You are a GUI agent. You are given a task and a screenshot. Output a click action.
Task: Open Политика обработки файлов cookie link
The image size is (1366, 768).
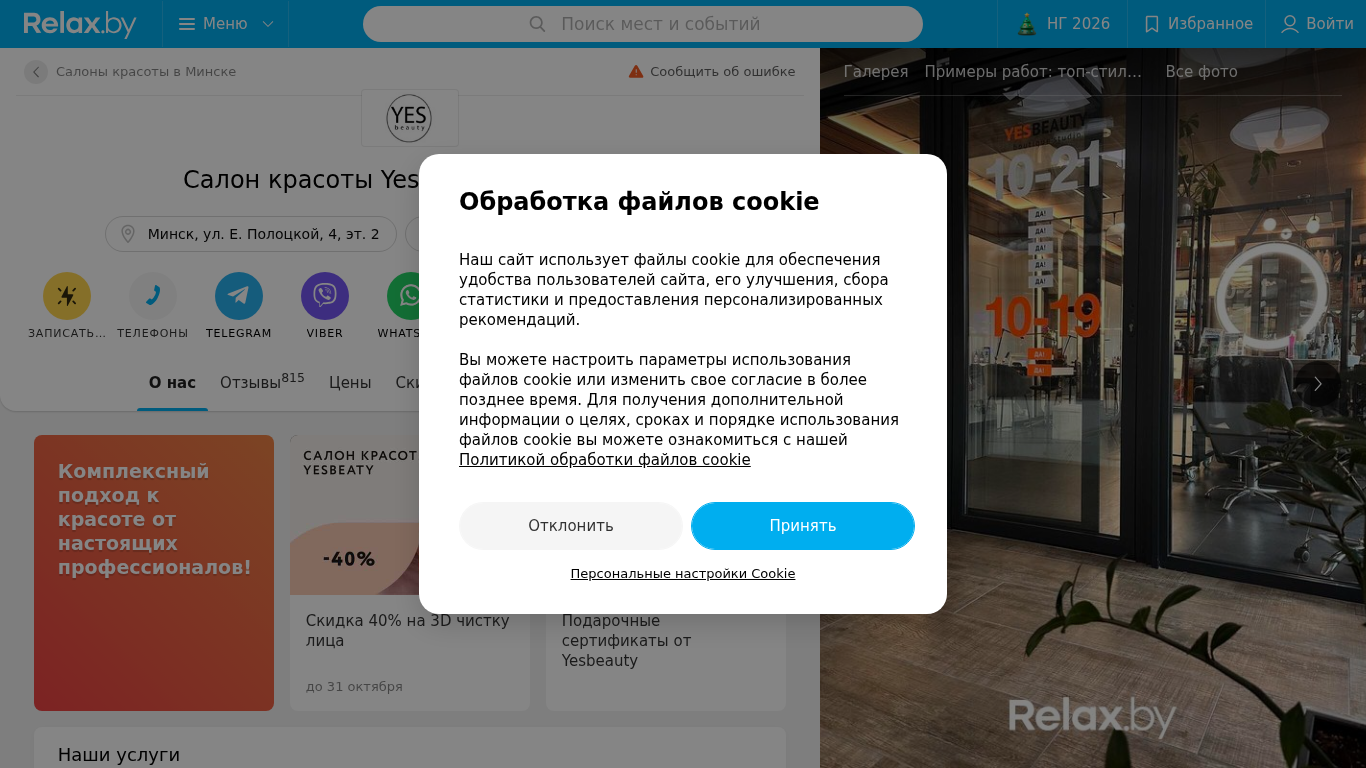click(605, 460)
